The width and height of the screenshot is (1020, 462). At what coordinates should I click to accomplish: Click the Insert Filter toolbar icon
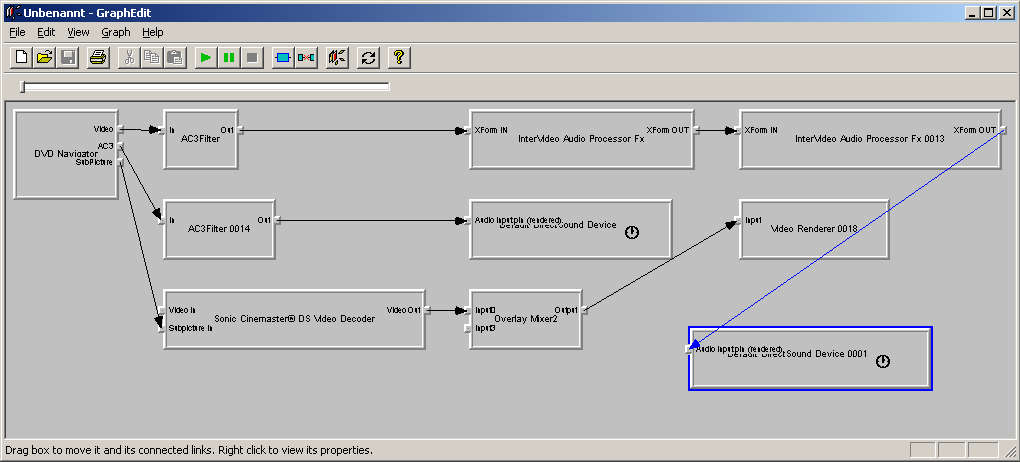pos(282,57)
